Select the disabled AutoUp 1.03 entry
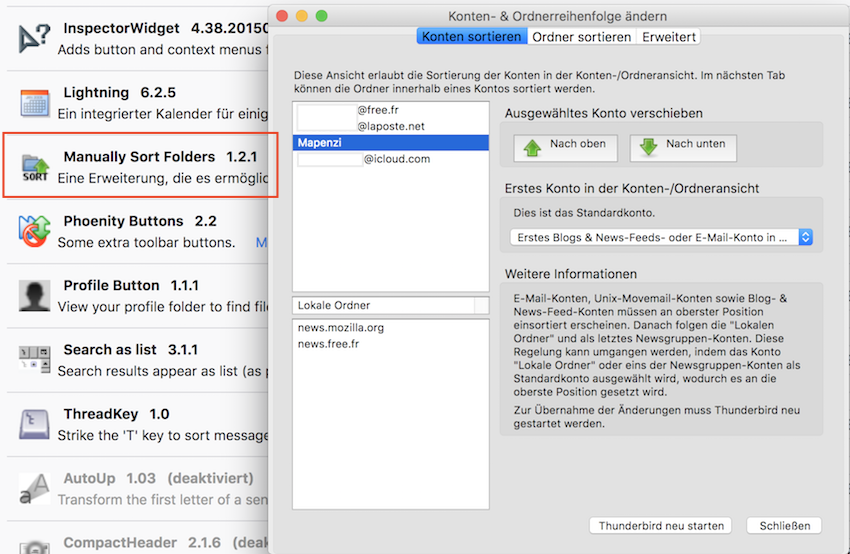 [138, 489]
